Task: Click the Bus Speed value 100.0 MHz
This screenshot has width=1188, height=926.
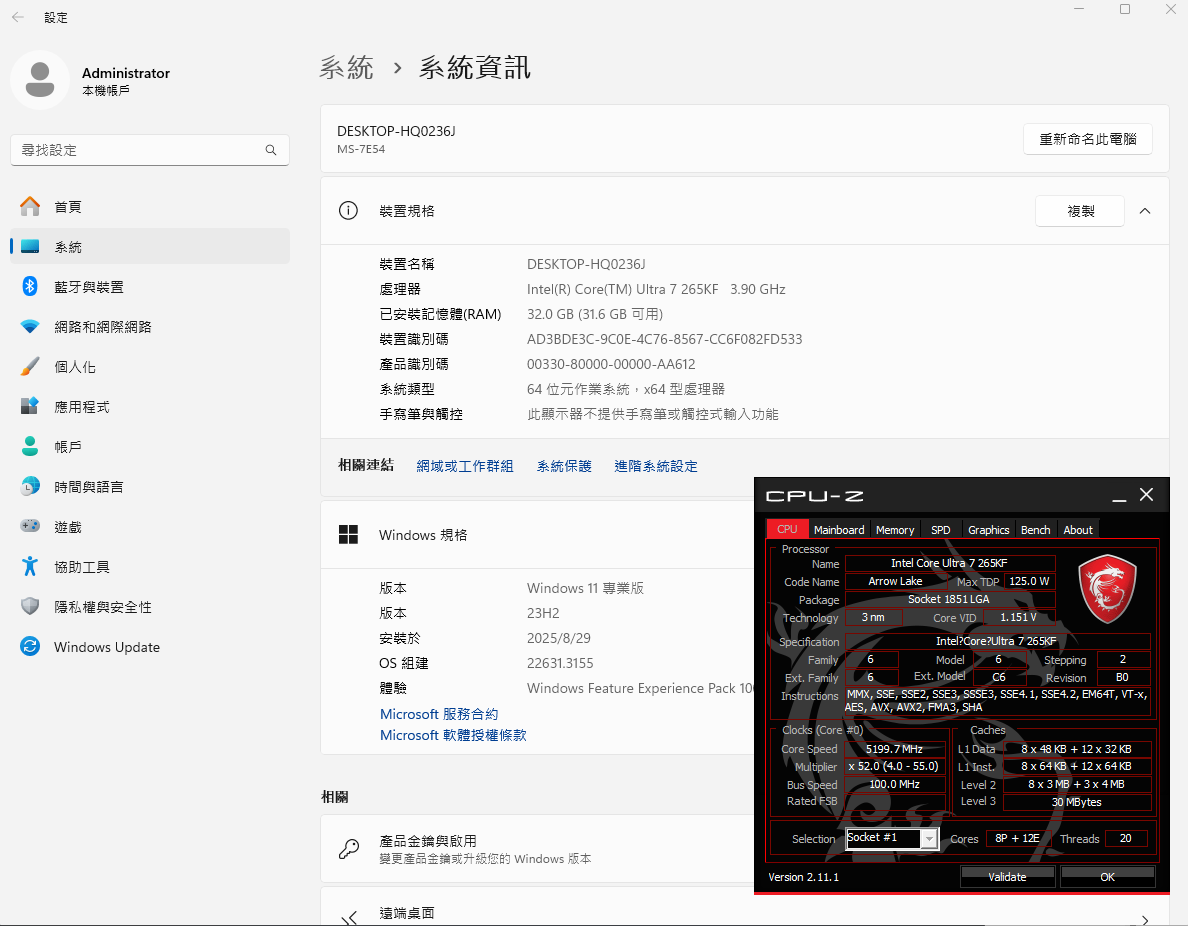Action: click(894, 784)
